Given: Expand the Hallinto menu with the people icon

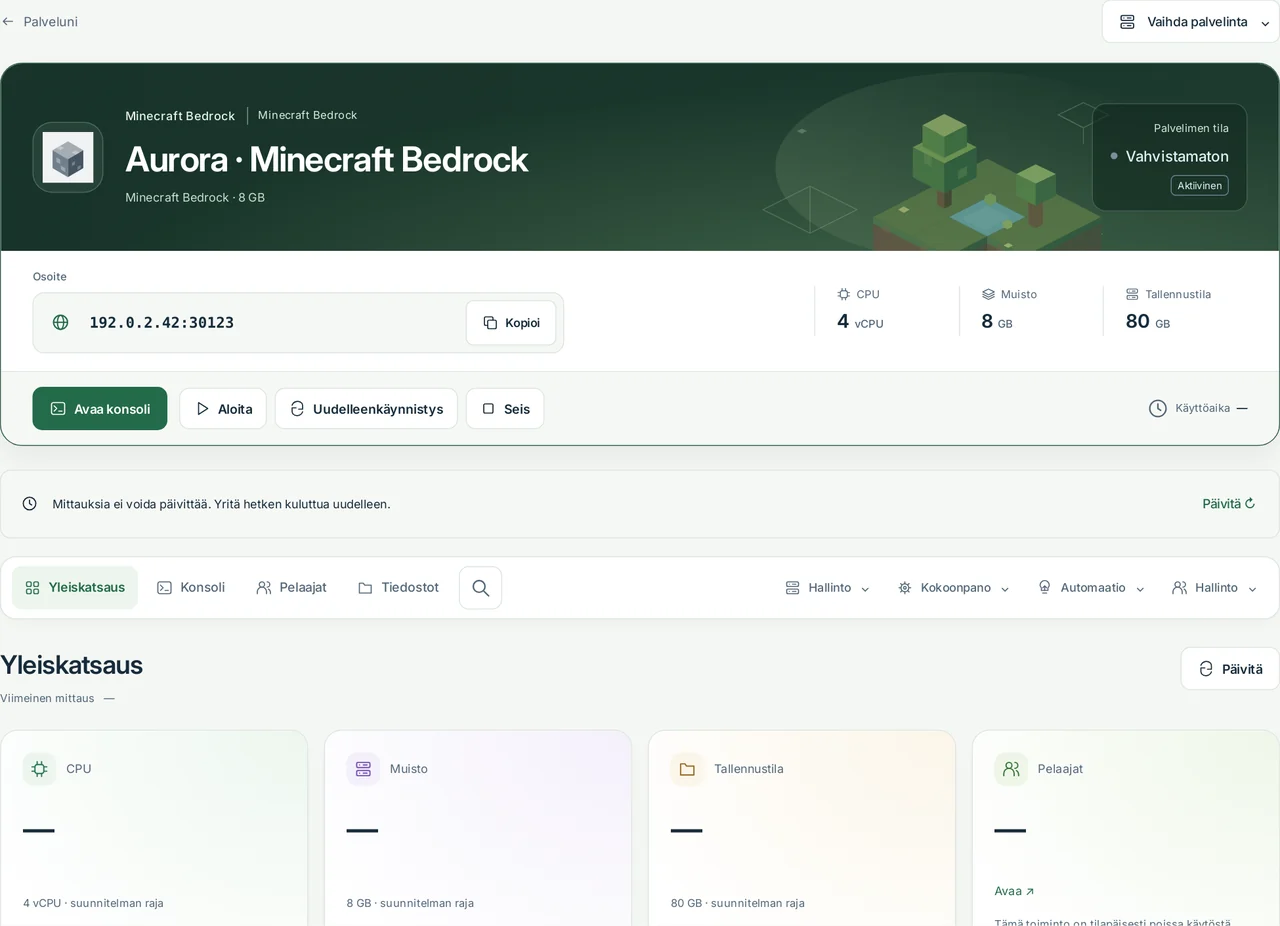Looking at the screenshot, I should tap(1214, 588).
